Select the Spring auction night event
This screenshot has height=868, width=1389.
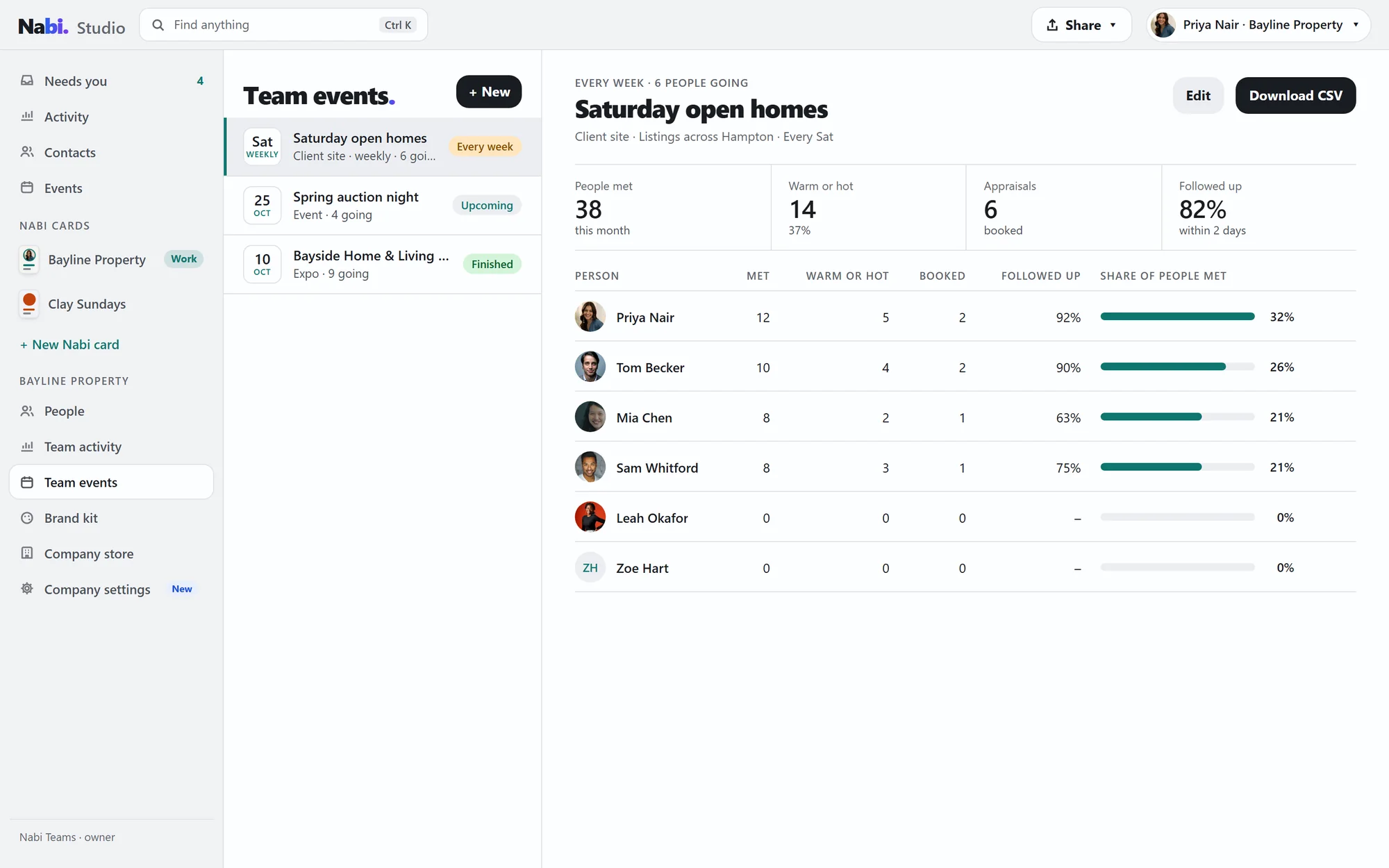pyautogui.click(x=383, y=206)
